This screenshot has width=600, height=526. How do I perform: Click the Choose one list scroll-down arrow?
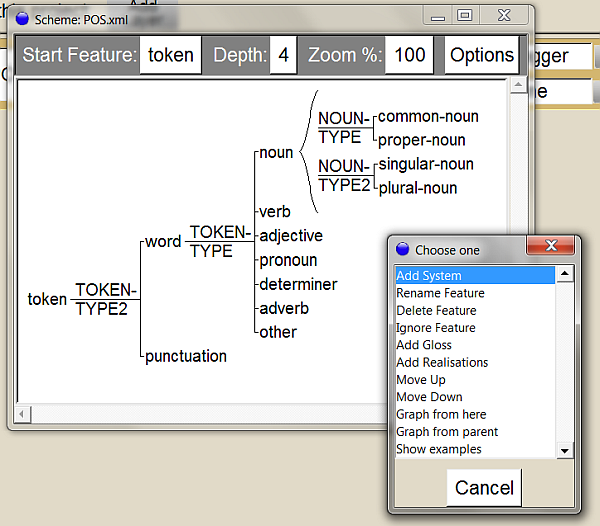(x=565, y=450)
